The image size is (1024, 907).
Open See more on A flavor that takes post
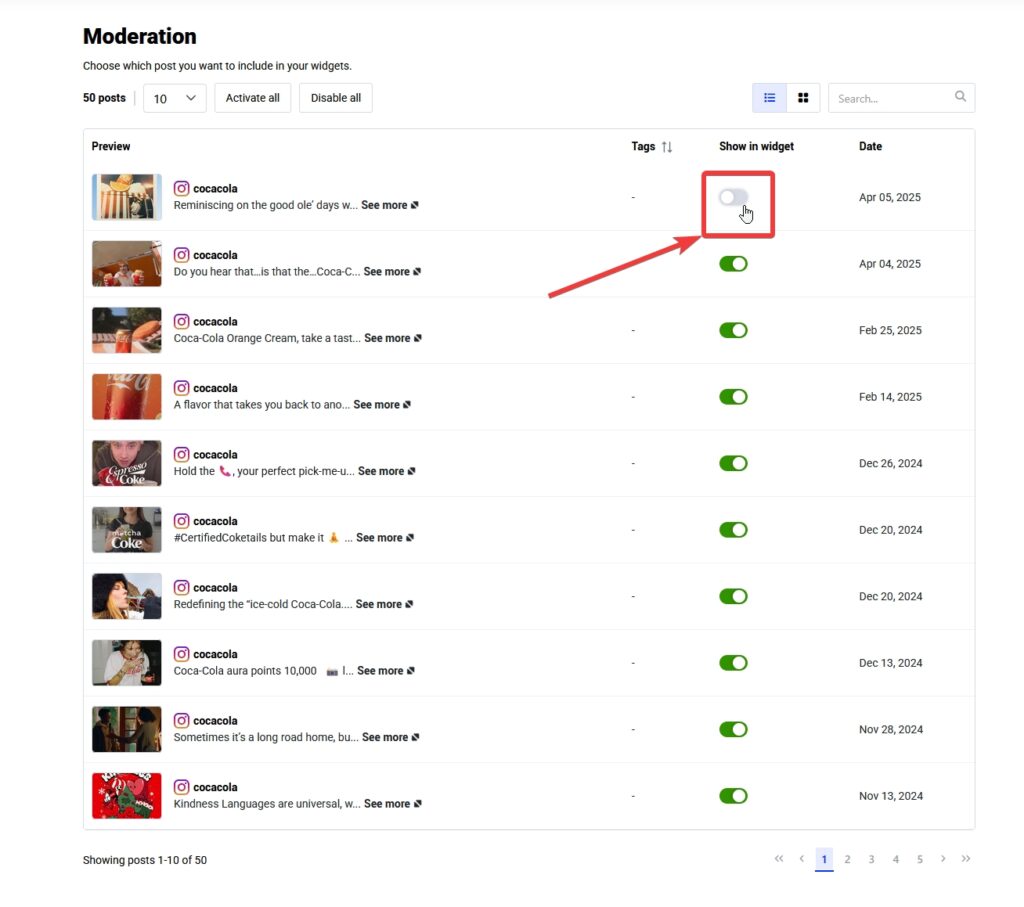tap(382, 405)
